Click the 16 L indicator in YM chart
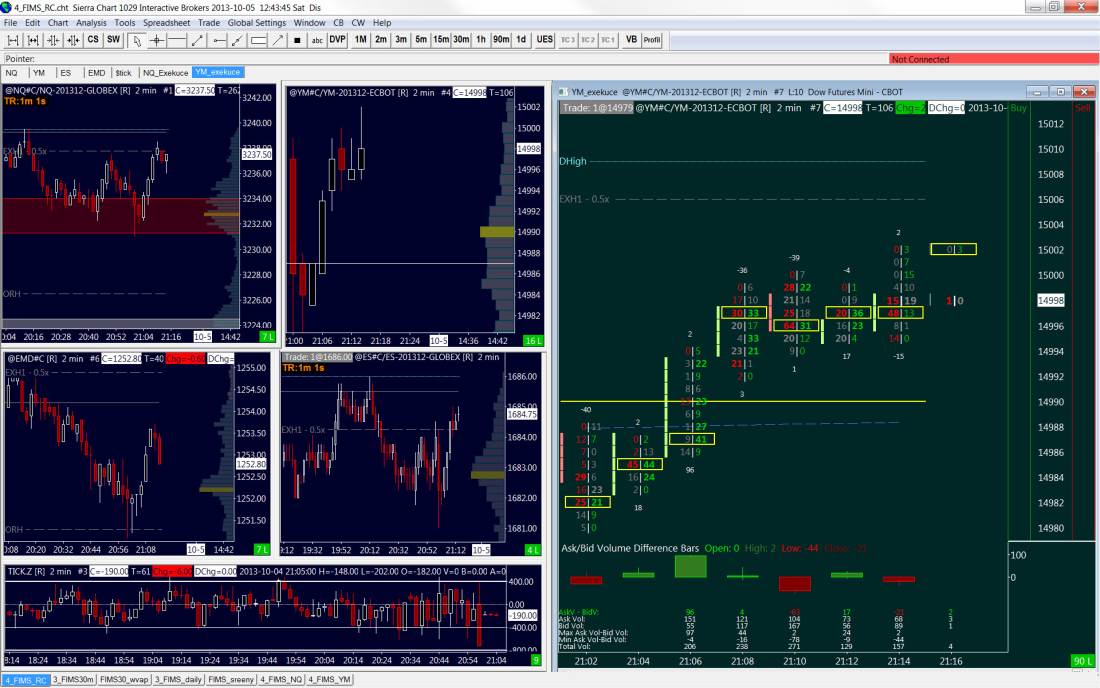This screenshot has width=1100, height=688. (x=533, y=341)
